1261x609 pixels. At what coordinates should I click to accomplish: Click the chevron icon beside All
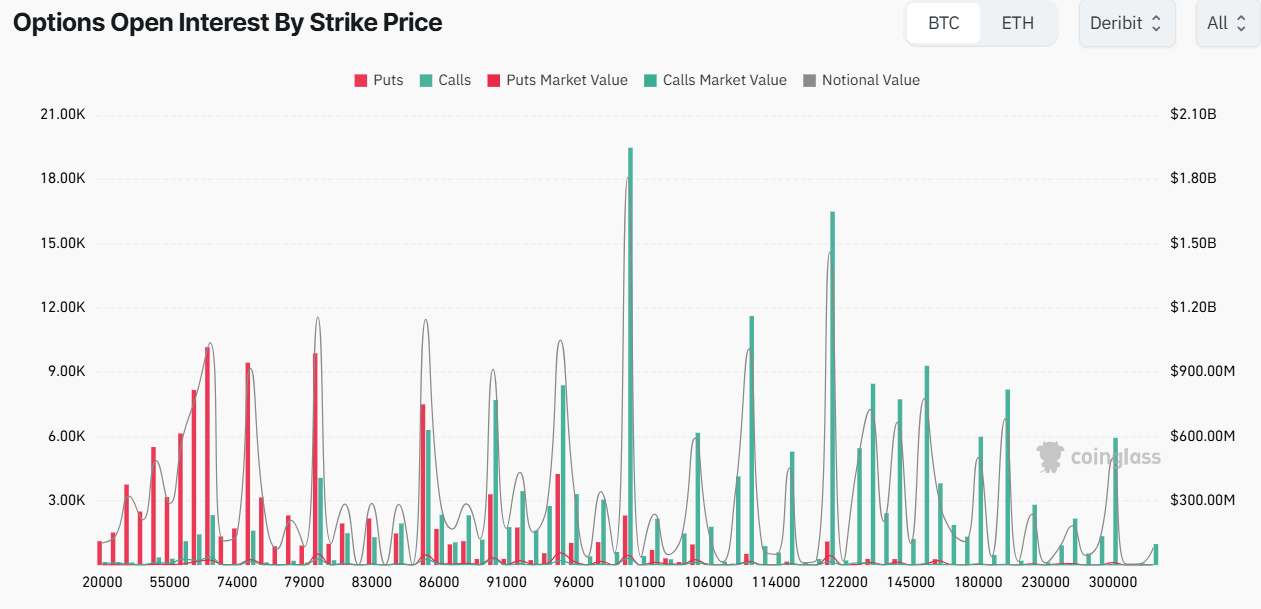pyautogui.click(x=1243, y=22)
